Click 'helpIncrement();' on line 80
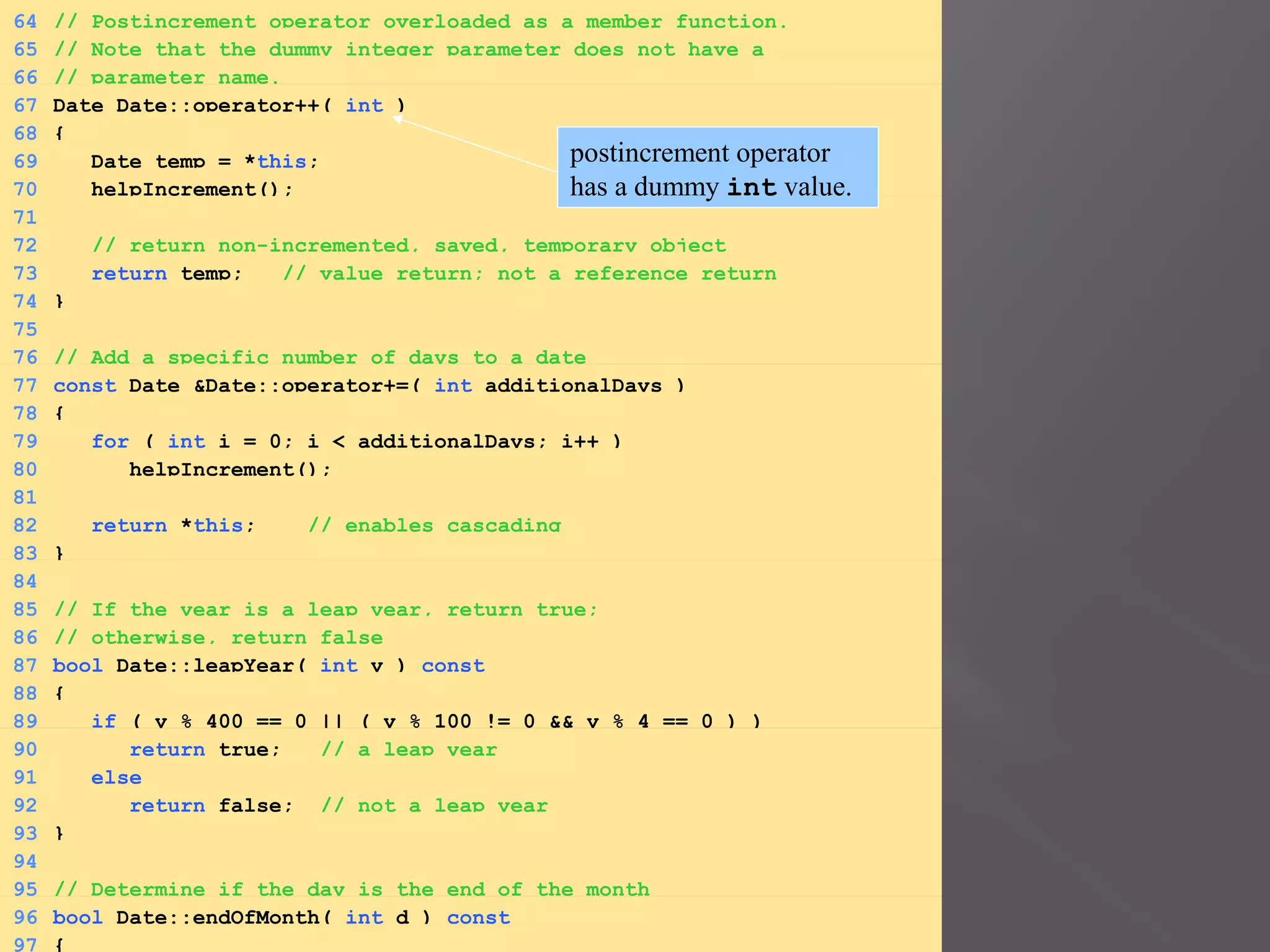The width and height of the screenshot is (1270, 952). click(x=229, y=469)
